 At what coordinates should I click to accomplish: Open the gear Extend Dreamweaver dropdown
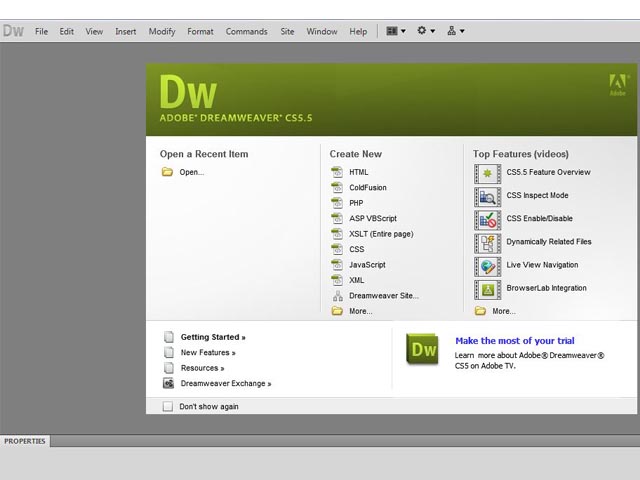(426, 31)
